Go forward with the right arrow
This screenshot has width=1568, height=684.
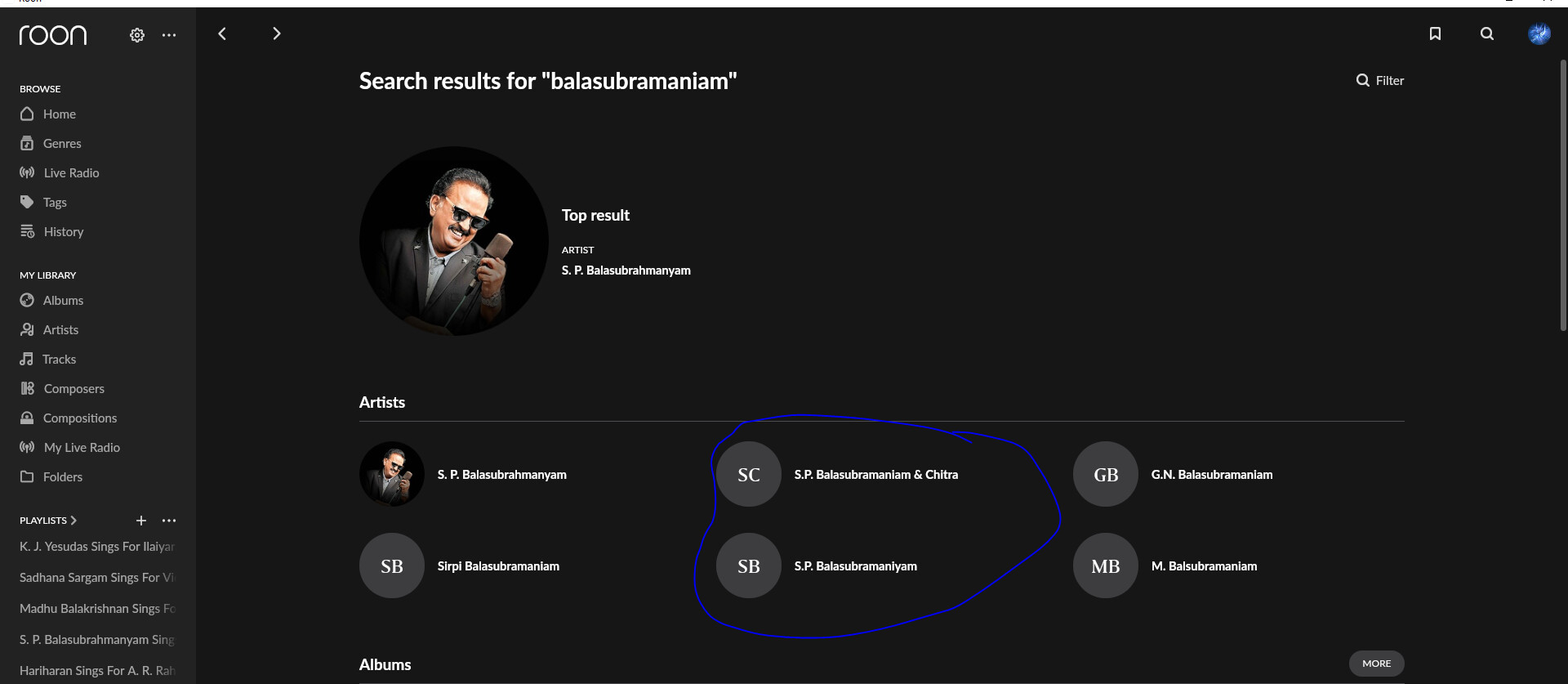(276, 34)
